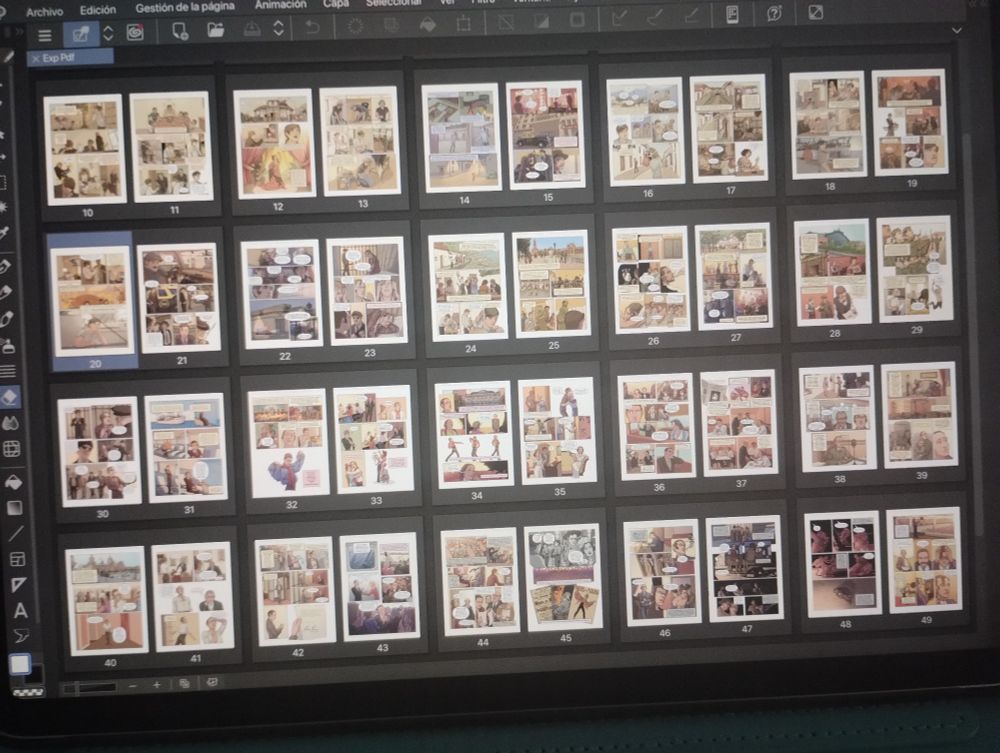Click the Snap to grid icon
The height and width of the screenshot is (753, 1000).
[691, 17]
